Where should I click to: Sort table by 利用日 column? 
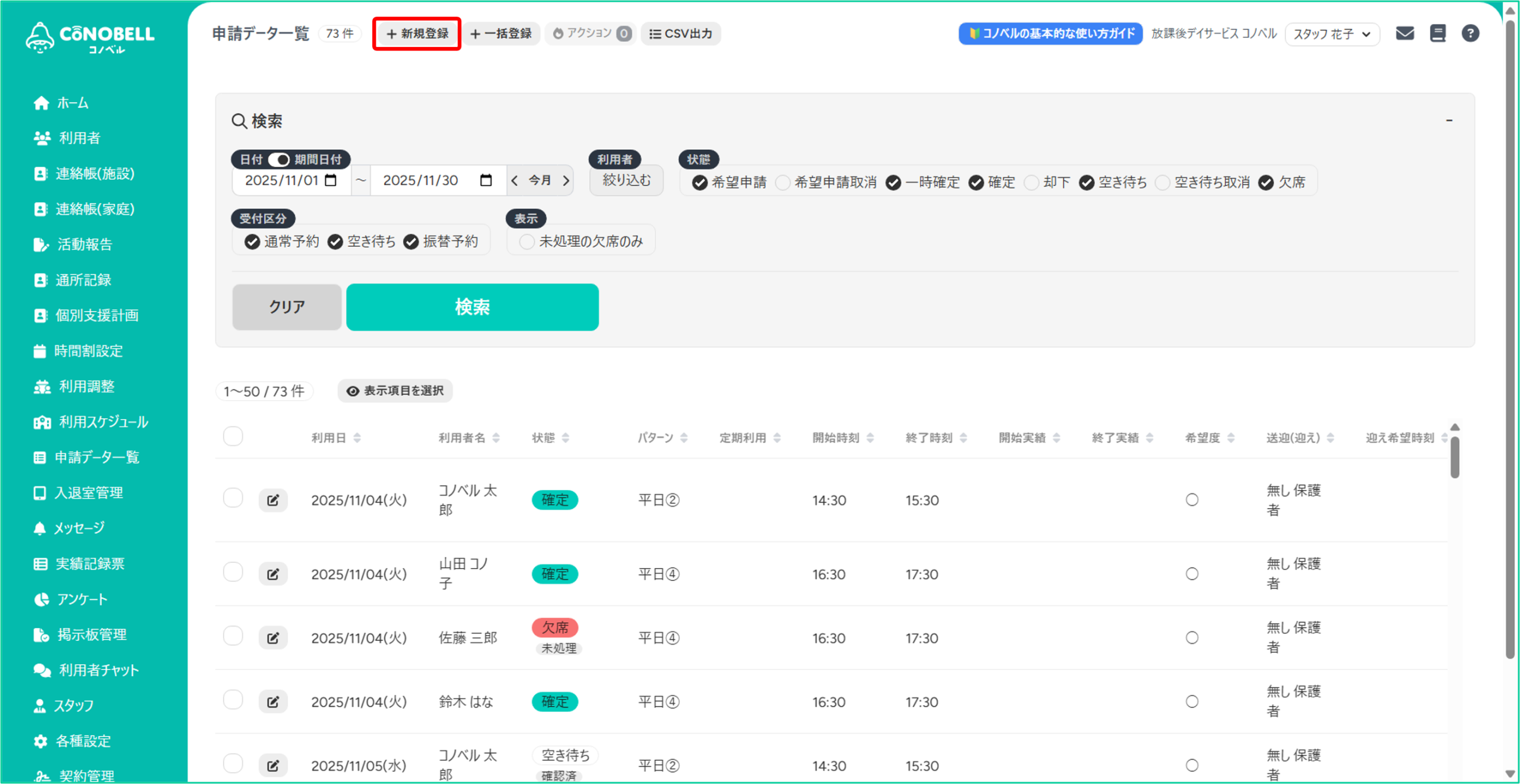pos(336,438)
